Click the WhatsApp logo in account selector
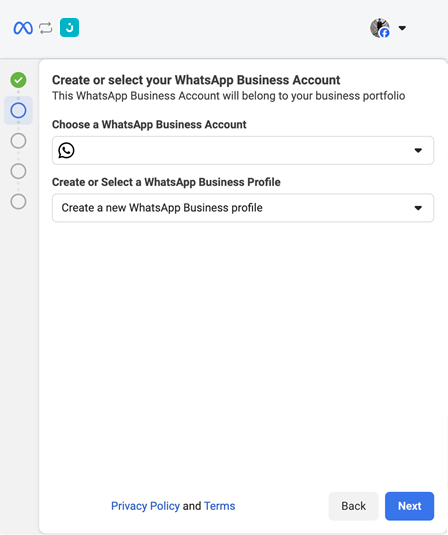 (x=66, y=150)
